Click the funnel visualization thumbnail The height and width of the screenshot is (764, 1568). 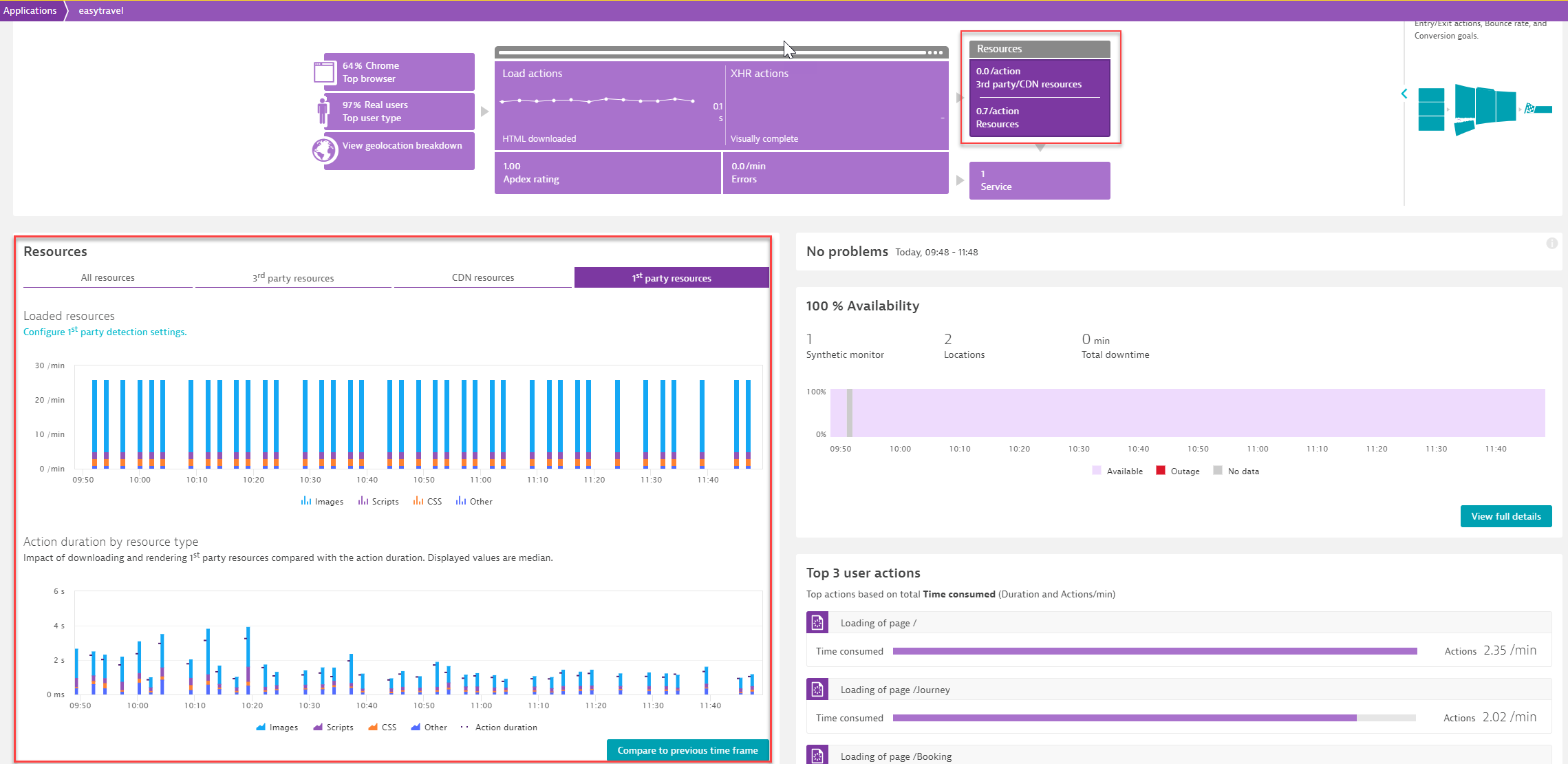tap(1485, 109)
